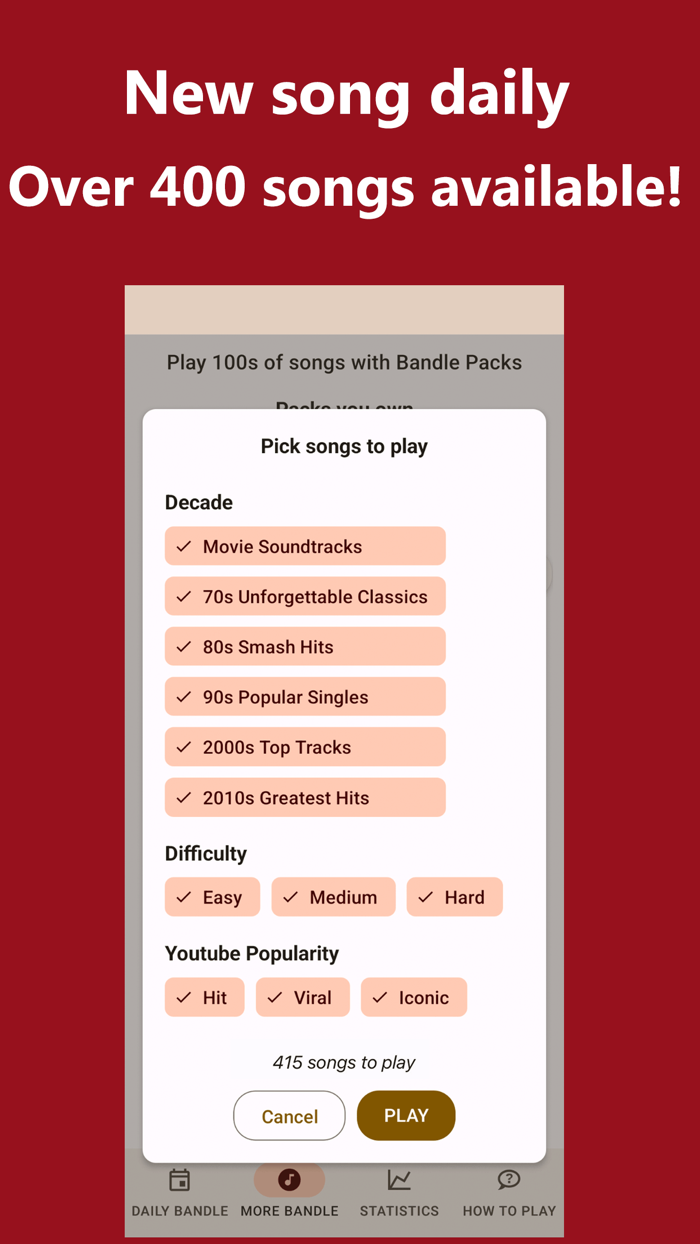Toggle the Movie Soundtracks song pack
The height and width of the screenshot is (1244, 700).
coord(304,546)
